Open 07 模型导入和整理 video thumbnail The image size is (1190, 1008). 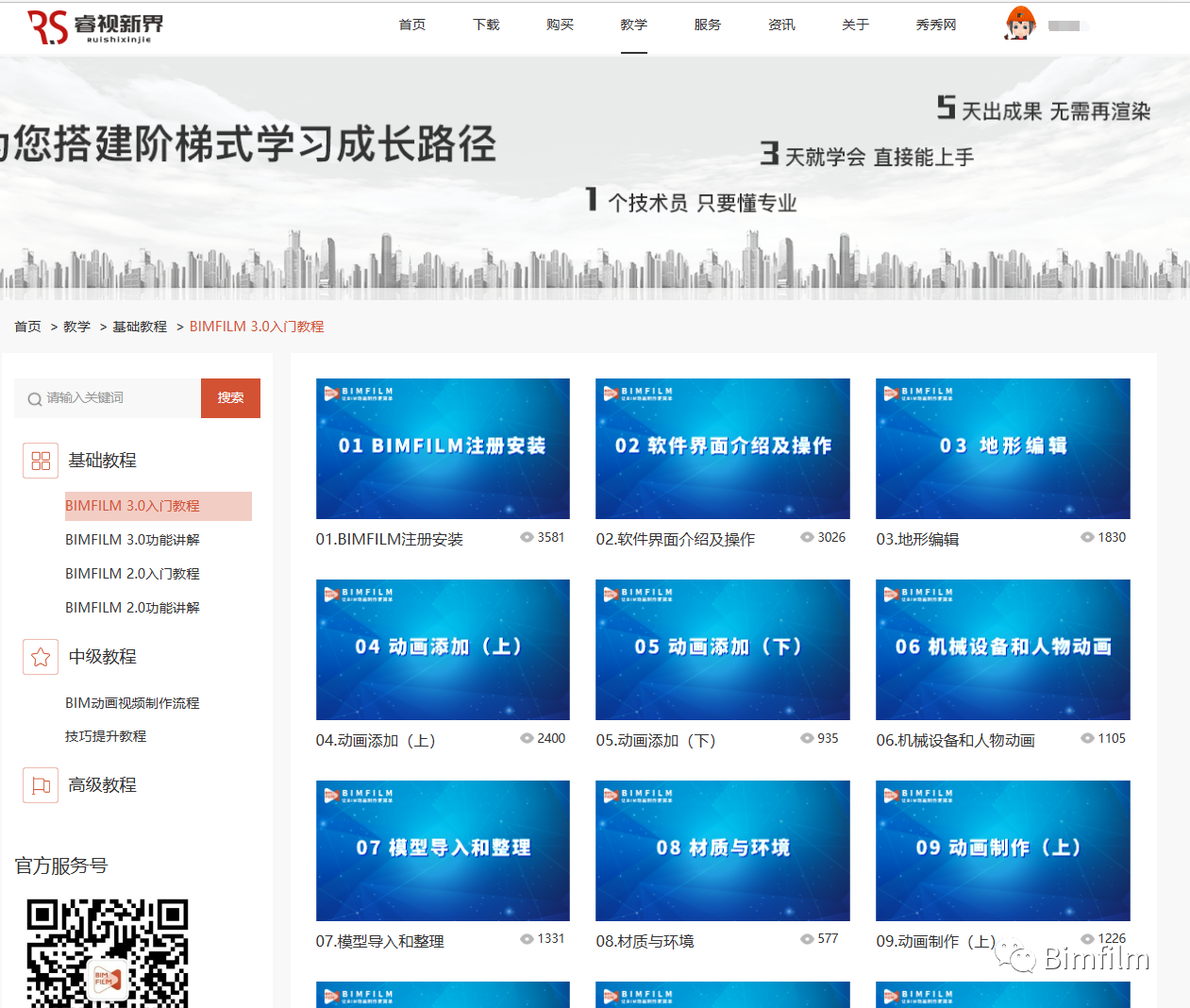coord(443,850)
